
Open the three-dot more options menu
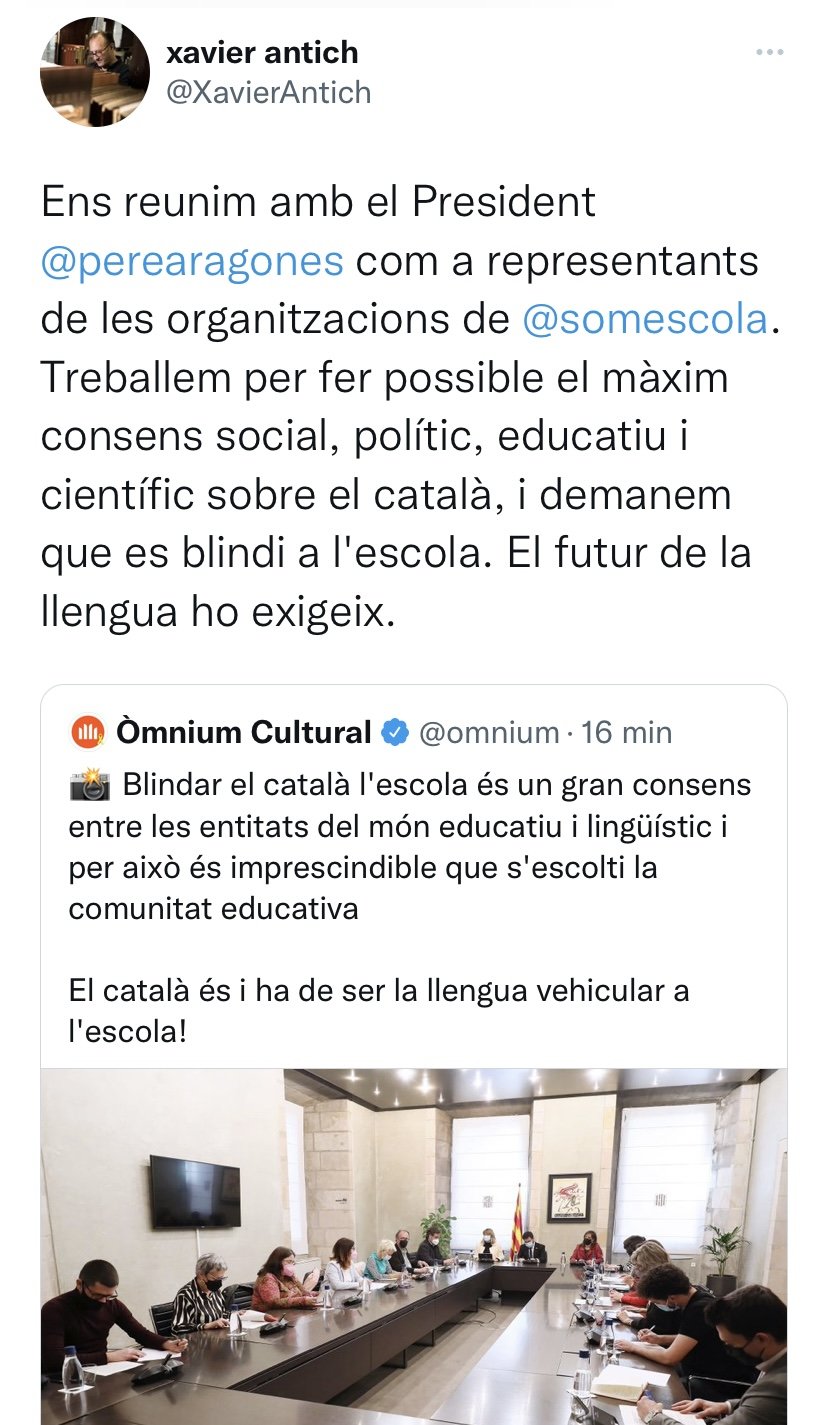click(769, 53)
